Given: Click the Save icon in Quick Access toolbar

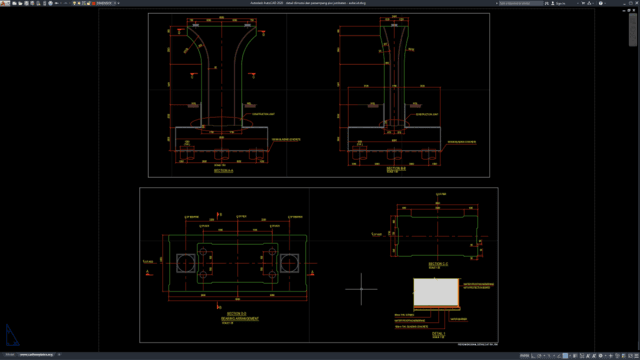Looking at the screenshot, I should 26,3.
